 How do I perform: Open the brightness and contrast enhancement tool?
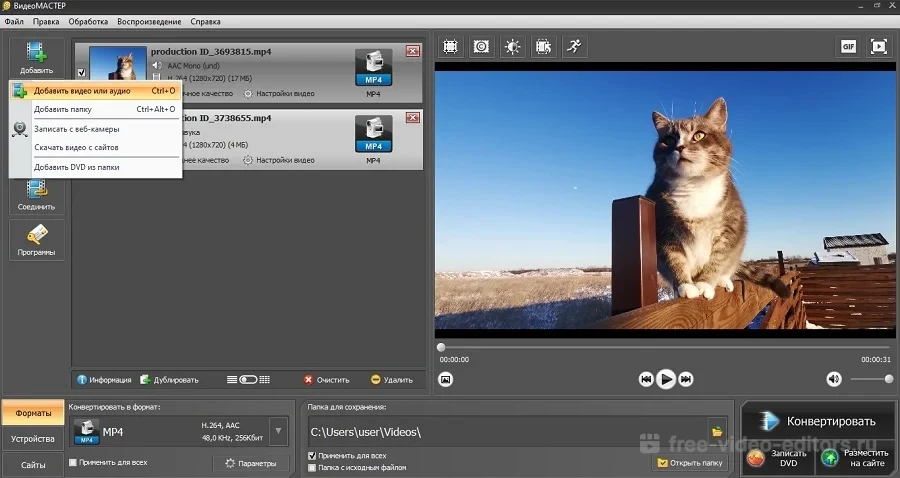[x=512, y=46]
